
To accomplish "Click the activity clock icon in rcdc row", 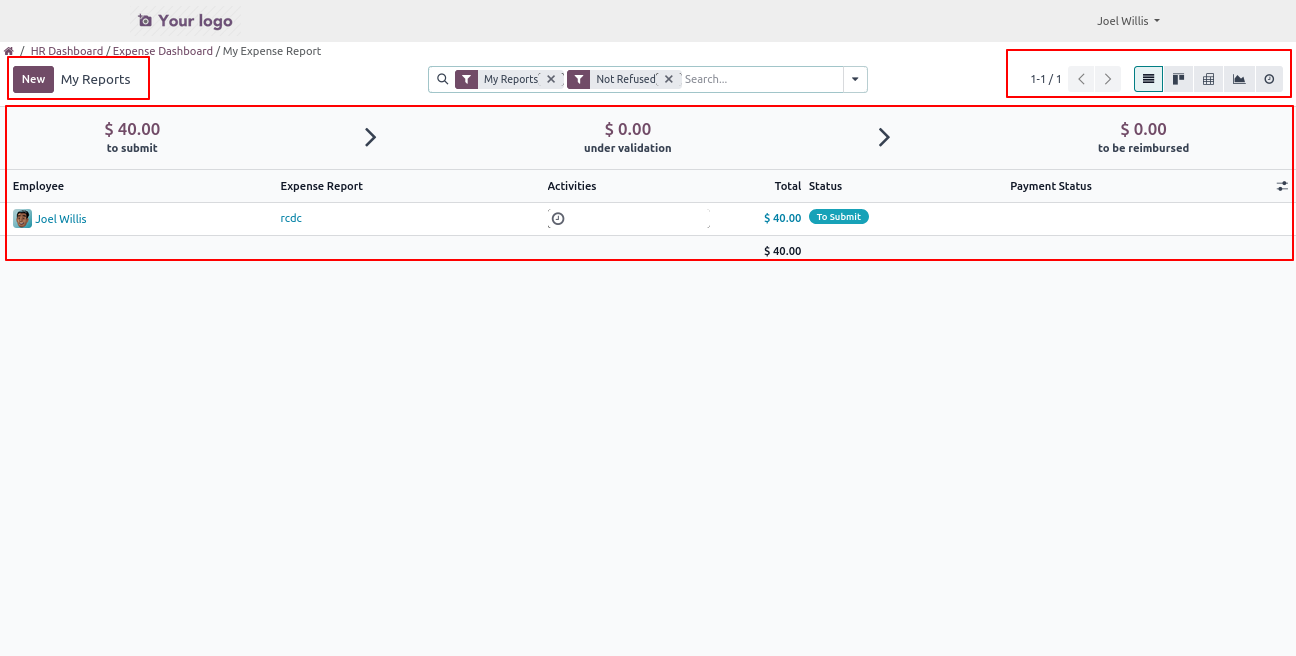I will click(558, 219).
